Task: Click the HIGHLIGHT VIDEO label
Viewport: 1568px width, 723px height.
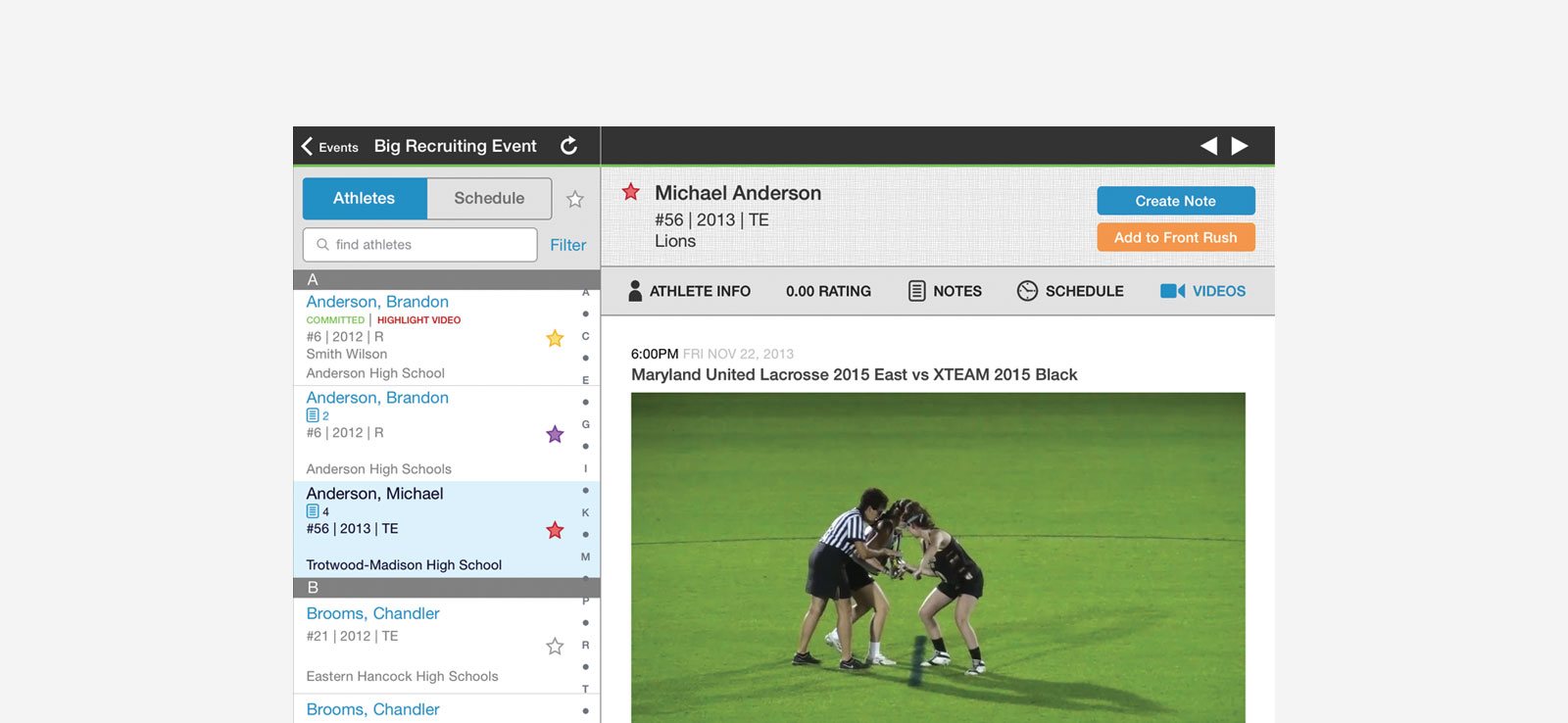Action: [418, 320]
